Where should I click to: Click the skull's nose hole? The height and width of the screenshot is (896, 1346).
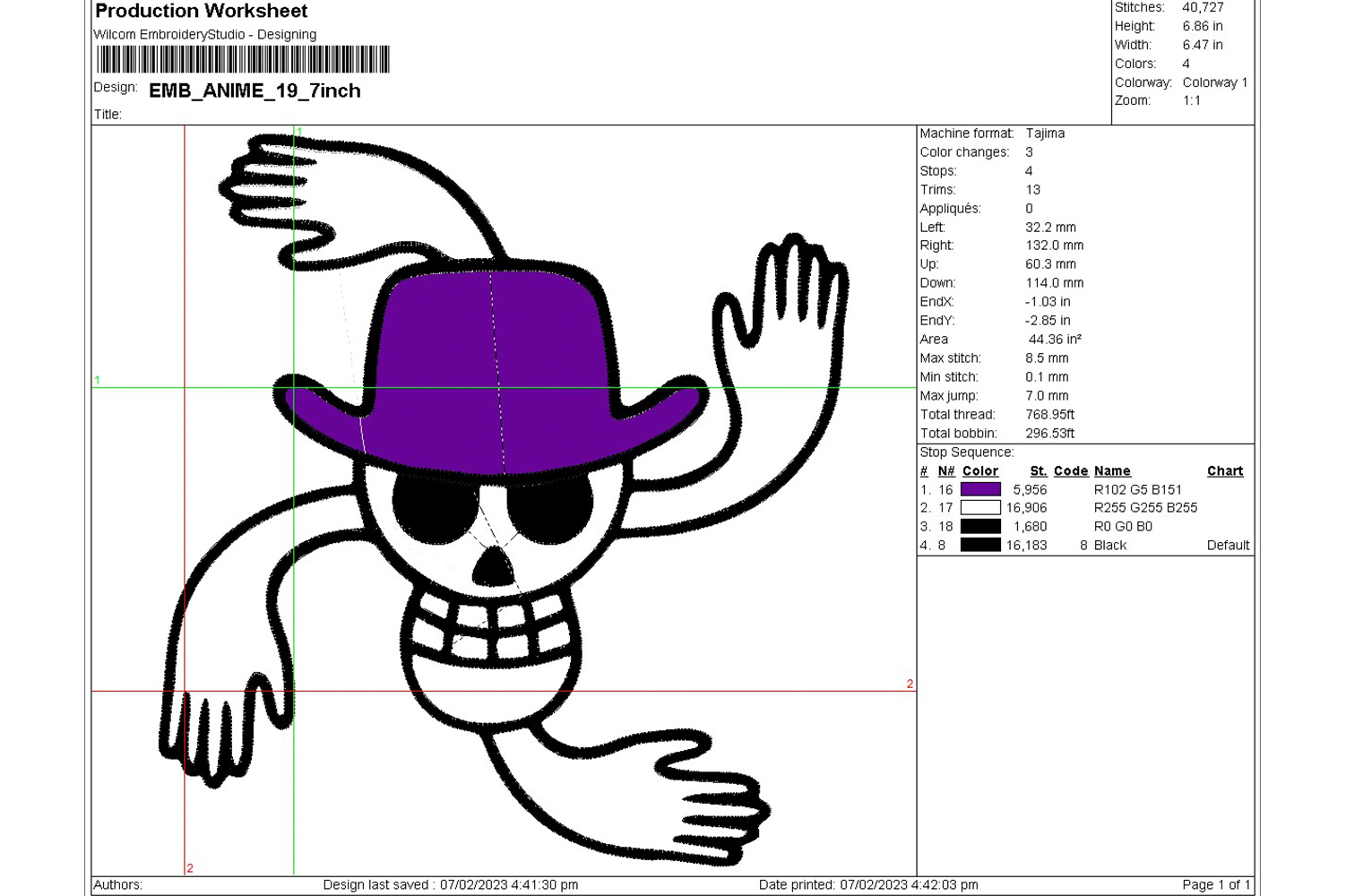point(491,565)
